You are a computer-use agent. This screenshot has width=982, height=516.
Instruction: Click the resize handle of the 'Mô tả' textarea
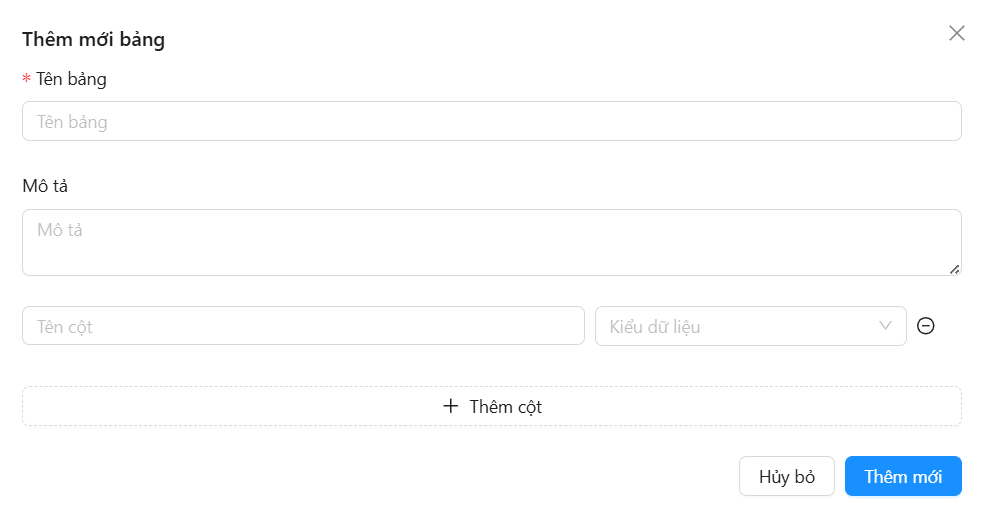coord(955,269)
